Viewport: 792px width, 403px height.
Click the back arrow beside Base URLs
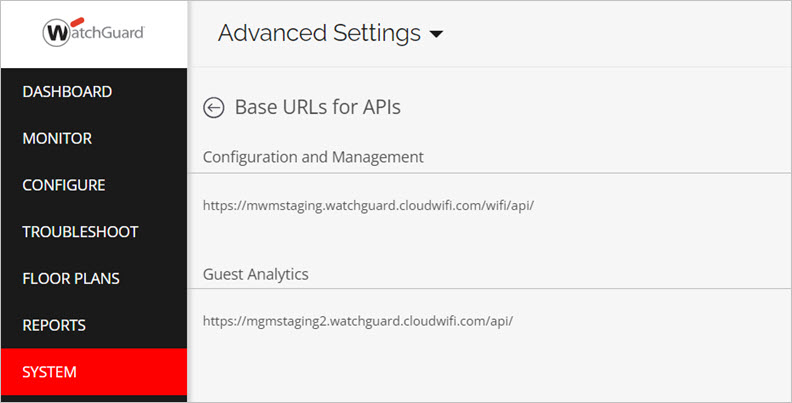[213, 108]
